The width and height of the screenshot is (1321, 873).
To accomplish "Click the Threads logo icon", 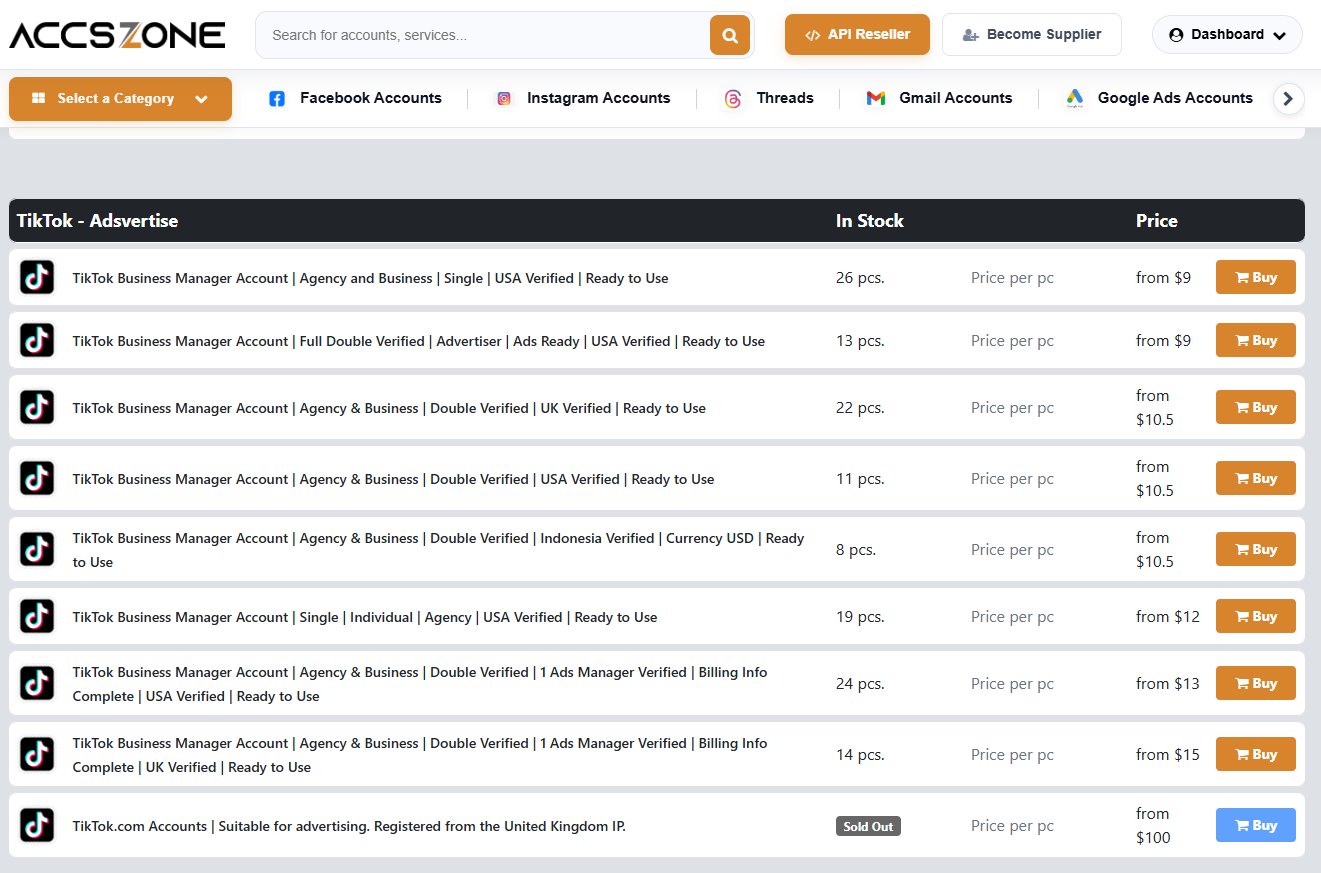I will click(733, 98).
